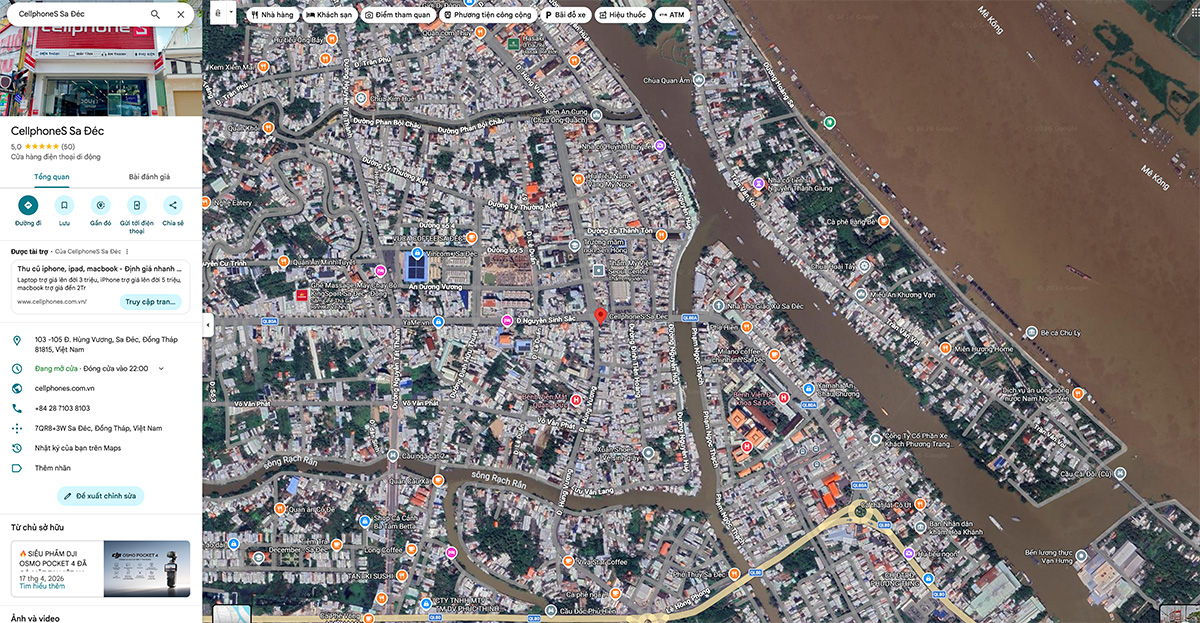The image size is (1200, 623).
Task: Click the street furniture icon in top bar
Action: point(218,14)
